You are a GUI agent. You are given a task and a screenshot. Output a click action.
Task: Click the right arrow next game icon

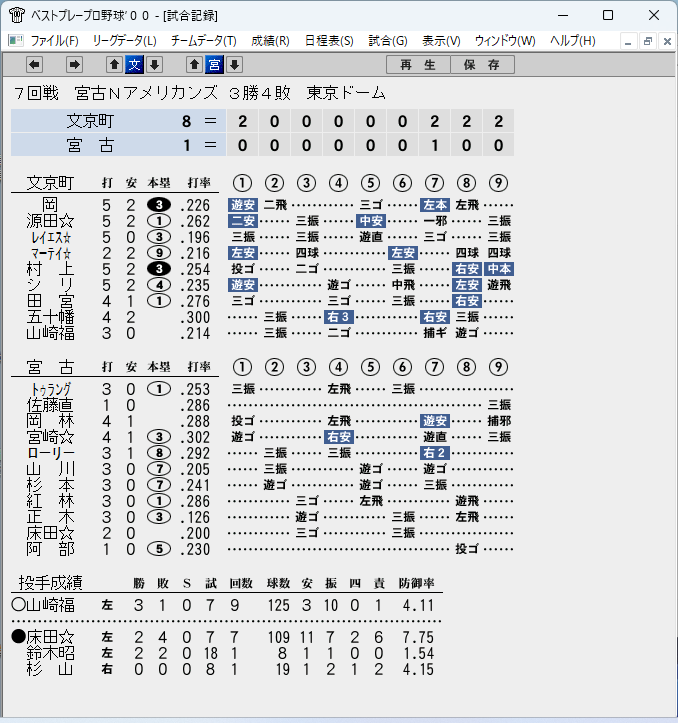click(x=74, y=65)
